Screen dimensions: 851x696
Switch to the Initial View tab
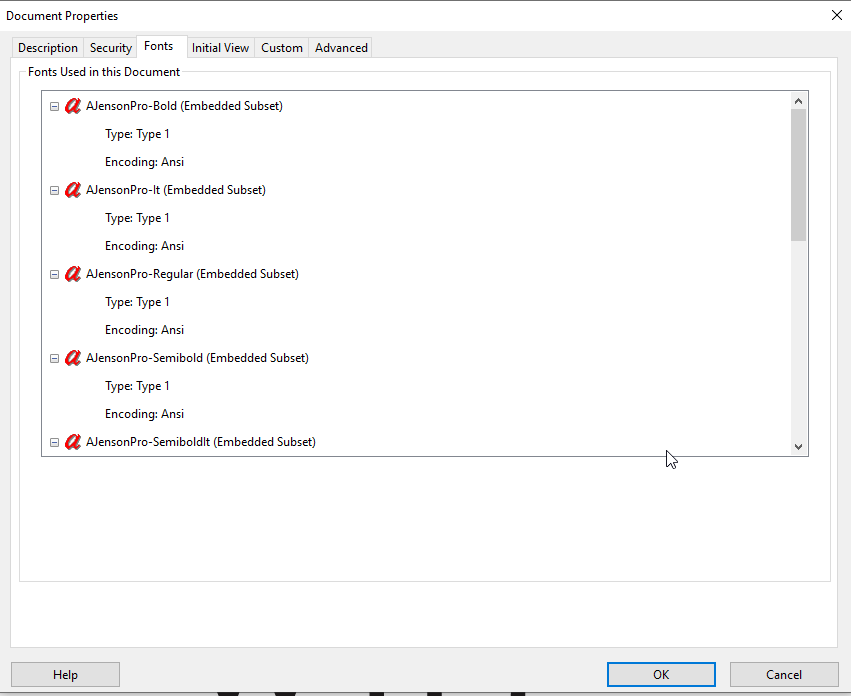click(x=220, y=47)
